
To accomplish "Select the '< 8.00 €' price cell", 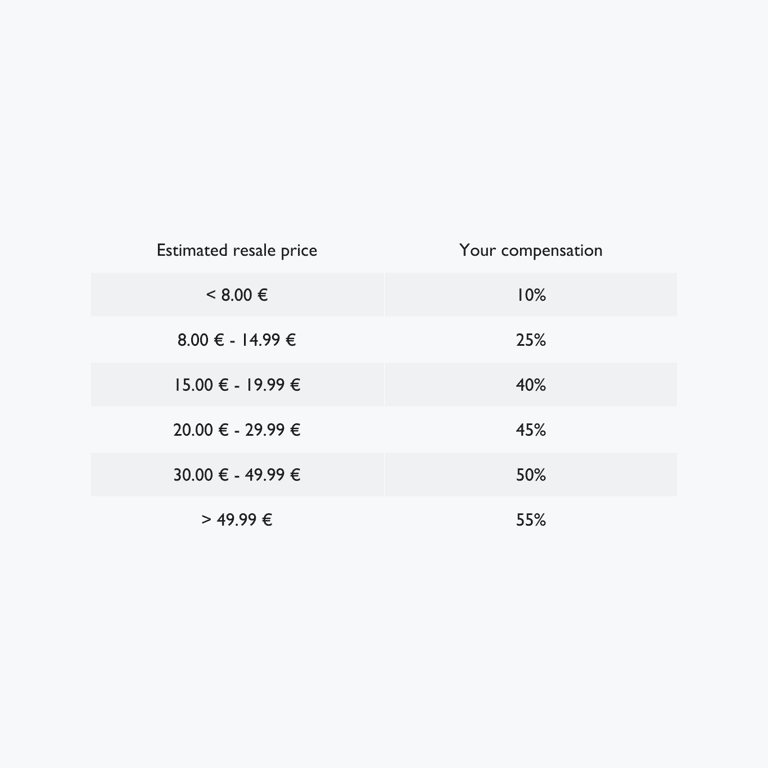I will (237, 295).
